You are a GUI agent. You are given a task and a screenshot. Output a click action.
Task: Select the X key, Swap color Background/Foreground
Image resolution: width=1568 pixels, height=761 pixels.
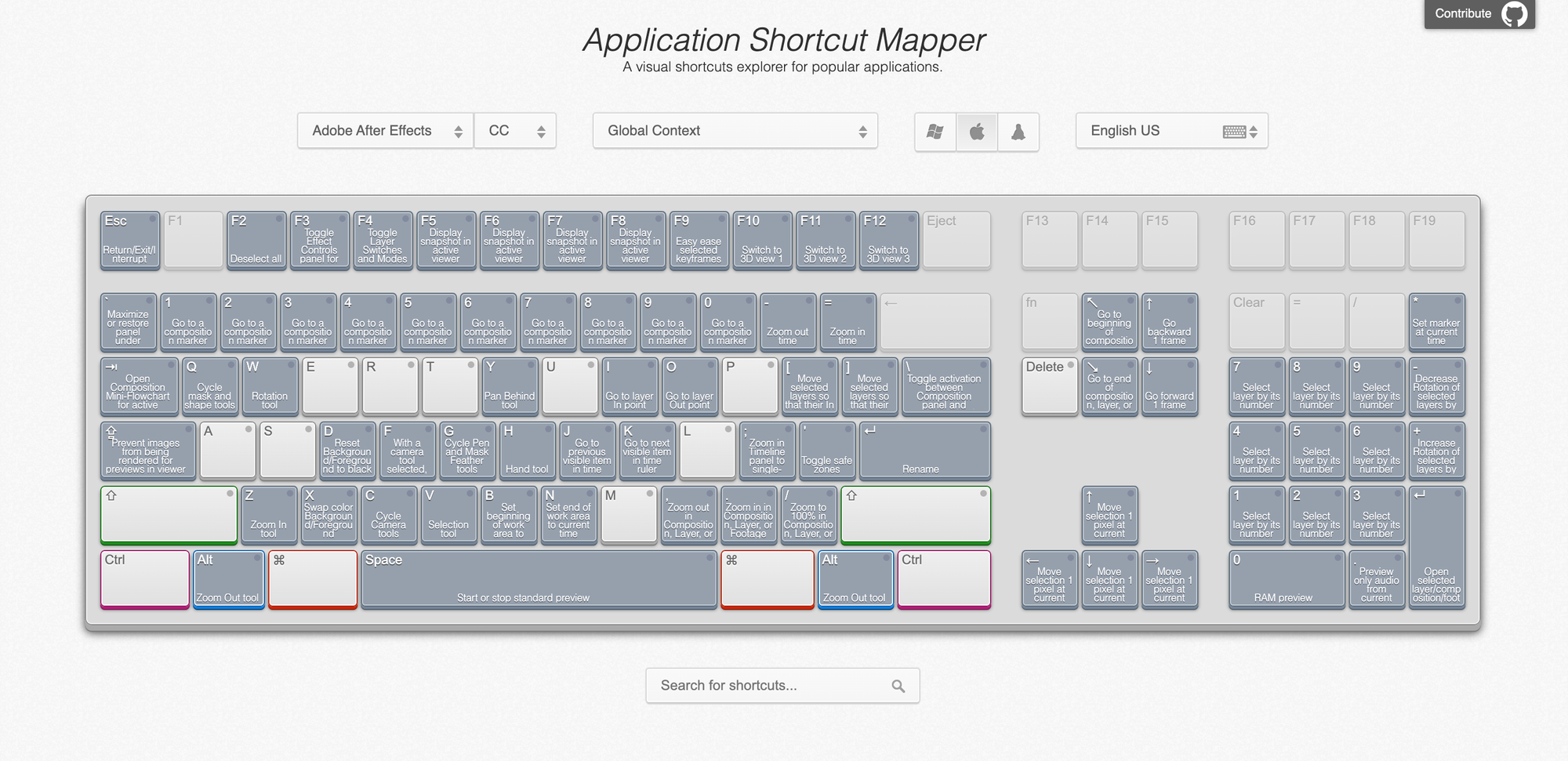tap(329, 515)
